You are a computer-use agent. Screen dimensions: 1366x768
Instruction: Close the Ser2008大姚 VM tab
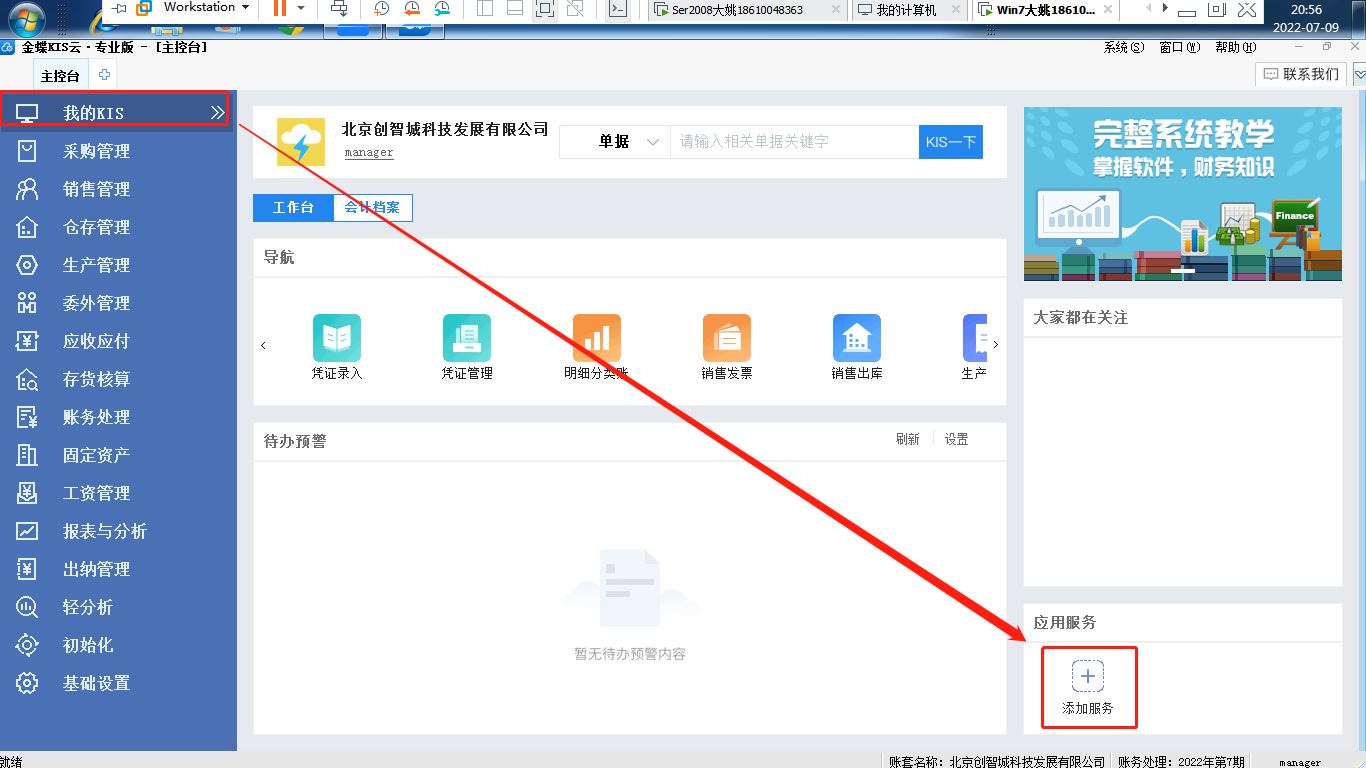tap(837, 10)
